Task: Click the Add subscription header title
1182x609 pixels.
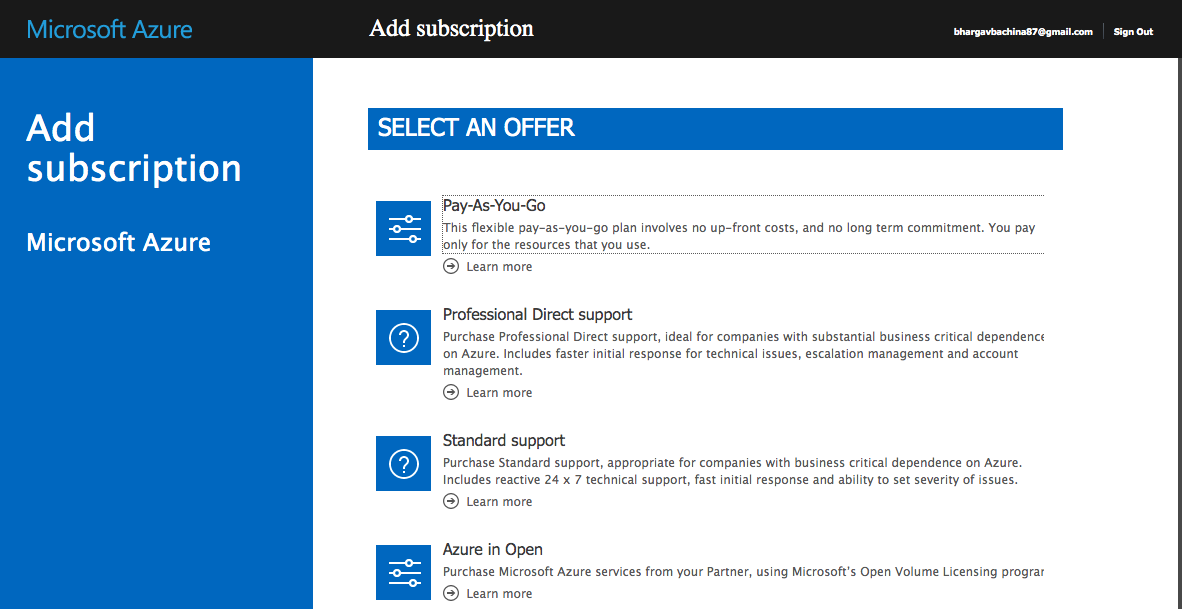Action: click(x=451, y=28)
